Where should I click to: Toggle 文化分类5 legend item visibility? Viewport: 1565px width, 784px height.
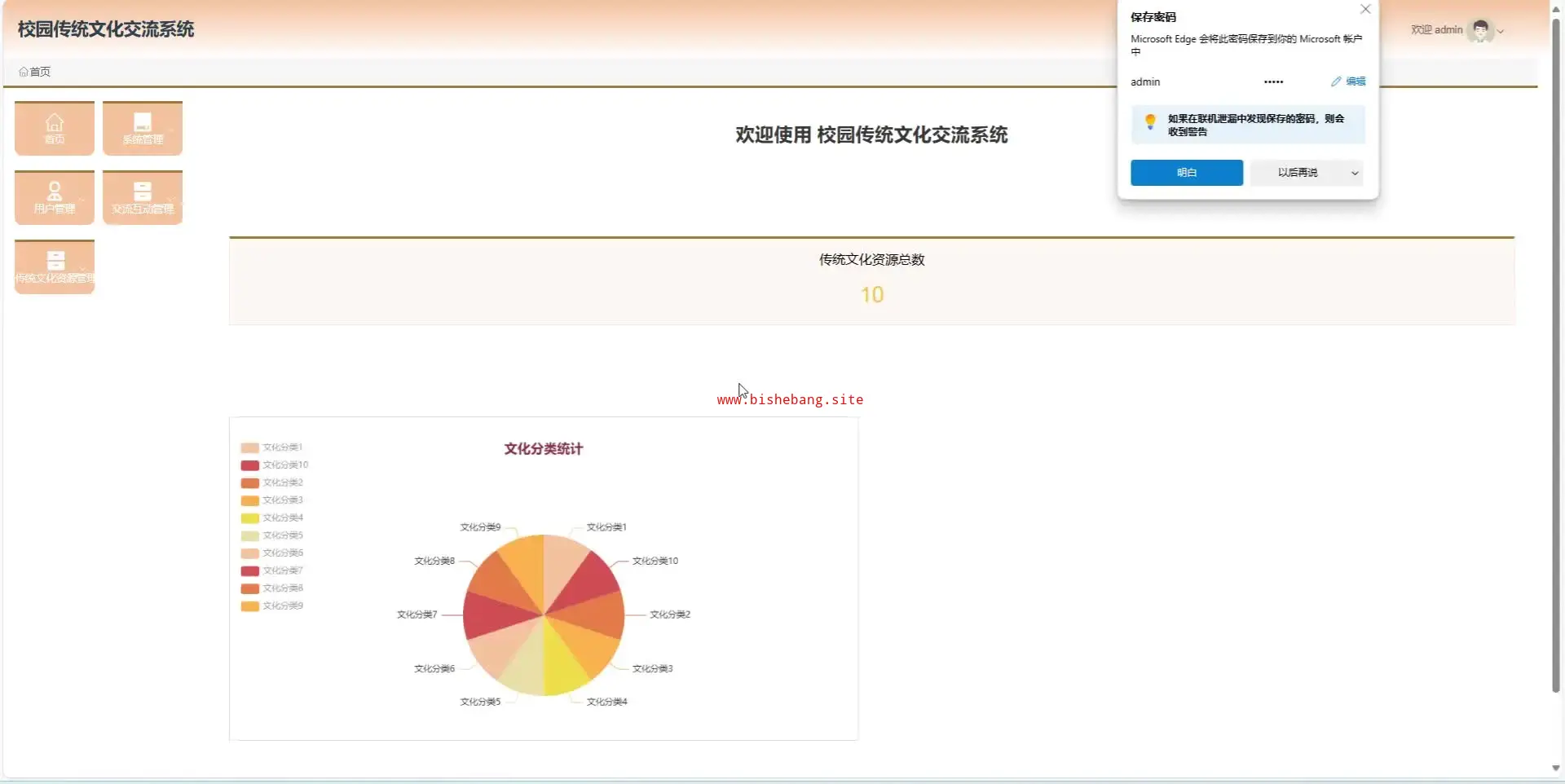271,535
